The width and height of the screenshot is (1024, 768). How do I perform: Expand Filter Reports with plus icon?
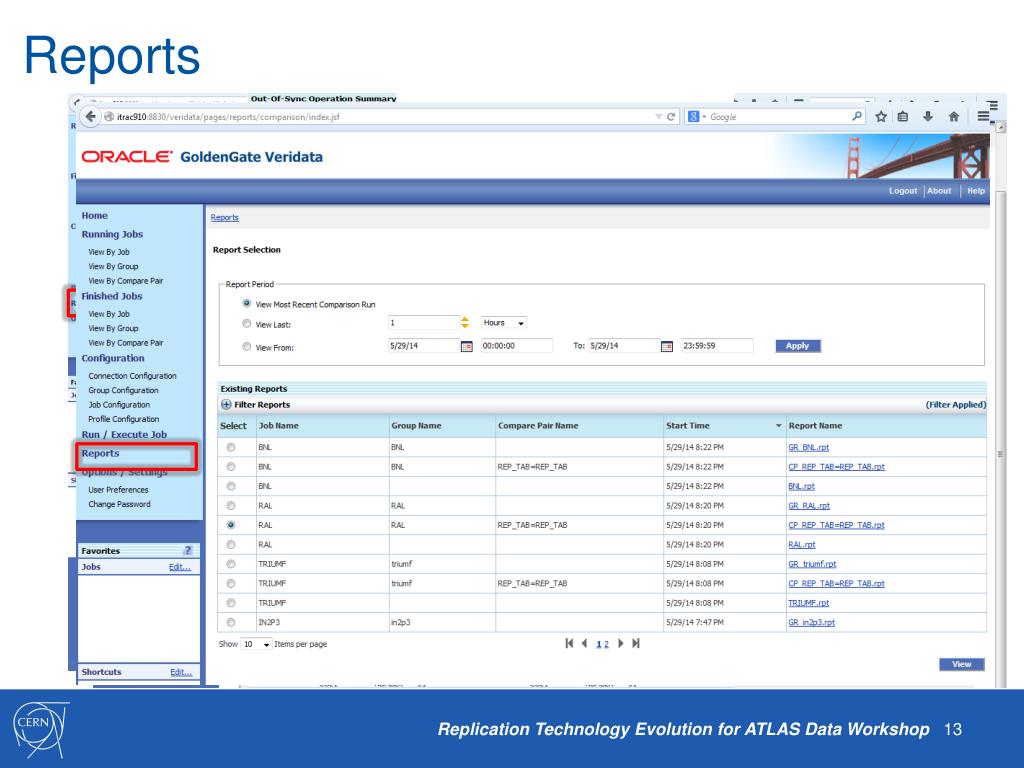coord(226,404)
